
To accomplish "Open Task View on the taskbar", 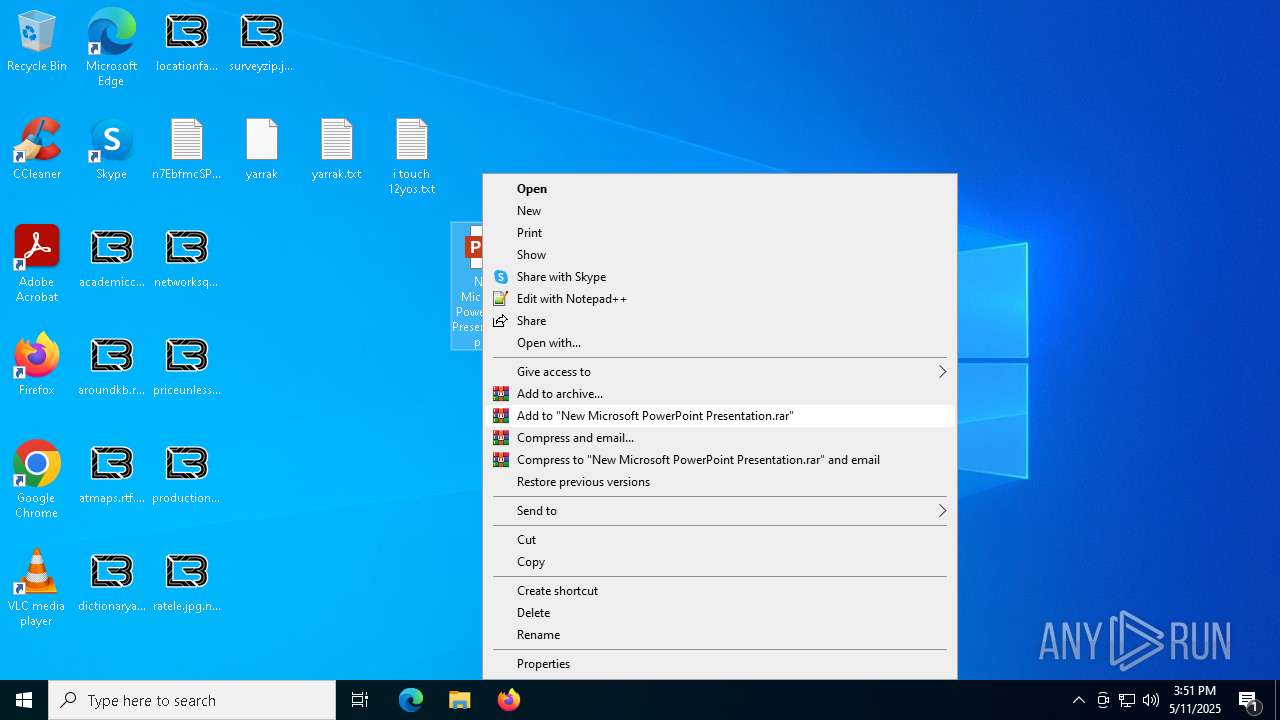I will pyautogui.click(x=360, y=700).
